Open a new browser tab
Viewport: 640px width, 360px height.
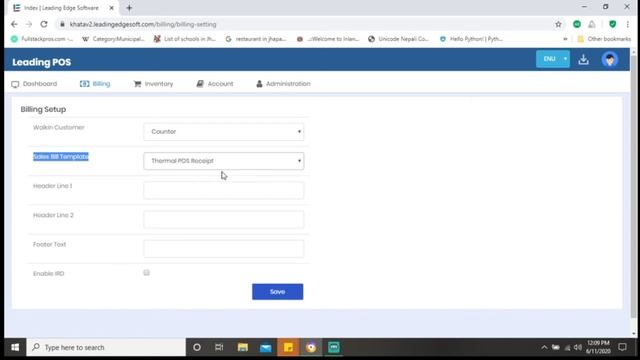129,8
